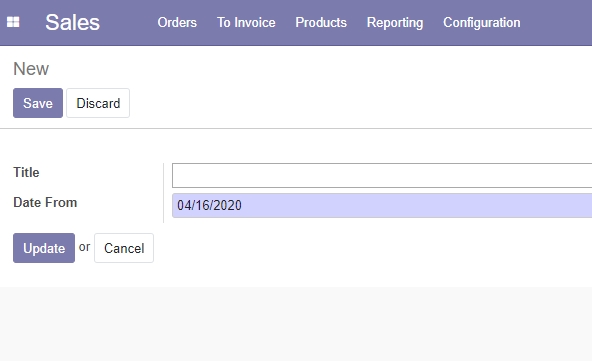Click the Title field label

pyautogui.click(x=26, y=172)
